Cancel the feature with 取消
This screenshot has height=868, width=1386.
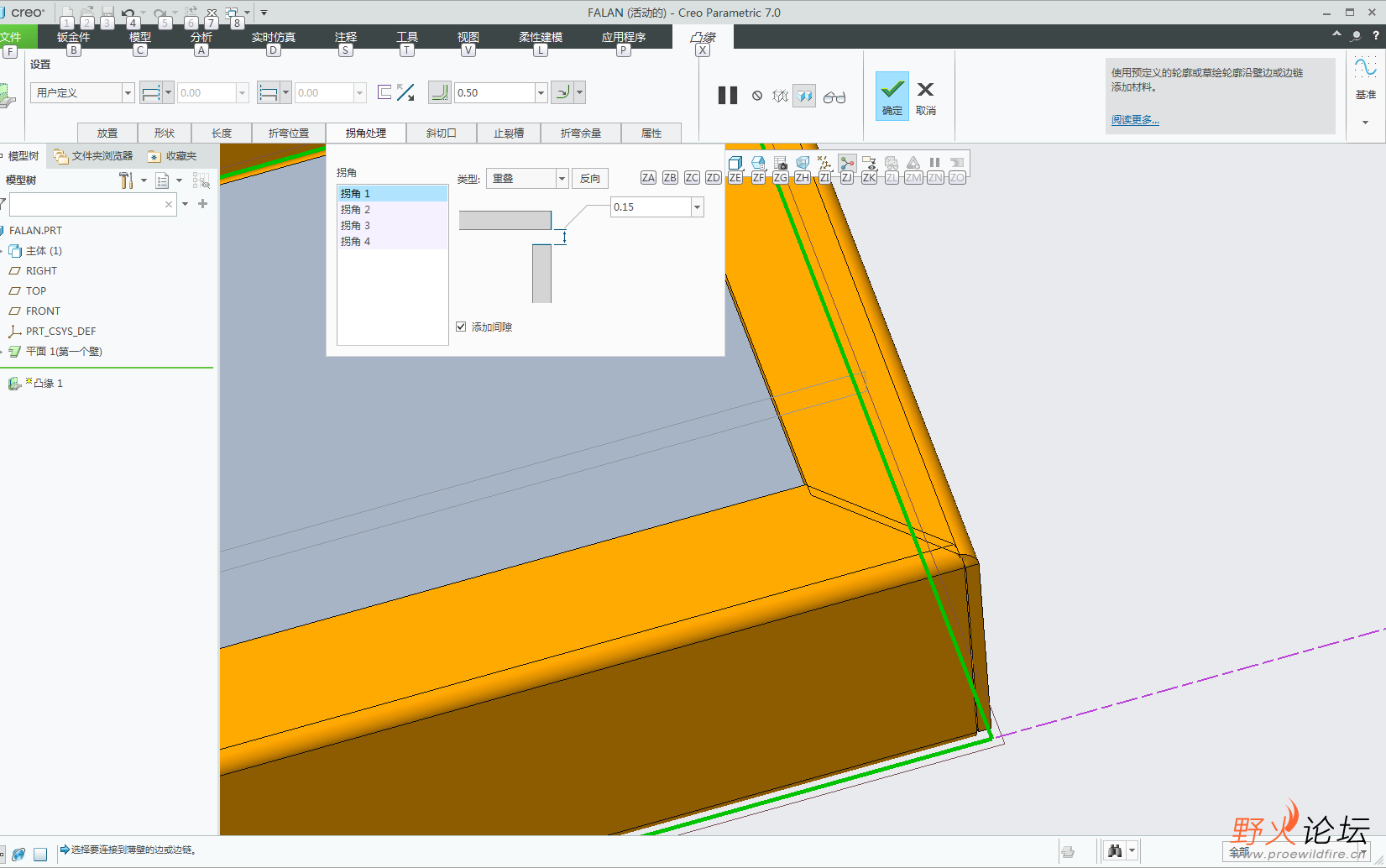(x=925, y=97)
